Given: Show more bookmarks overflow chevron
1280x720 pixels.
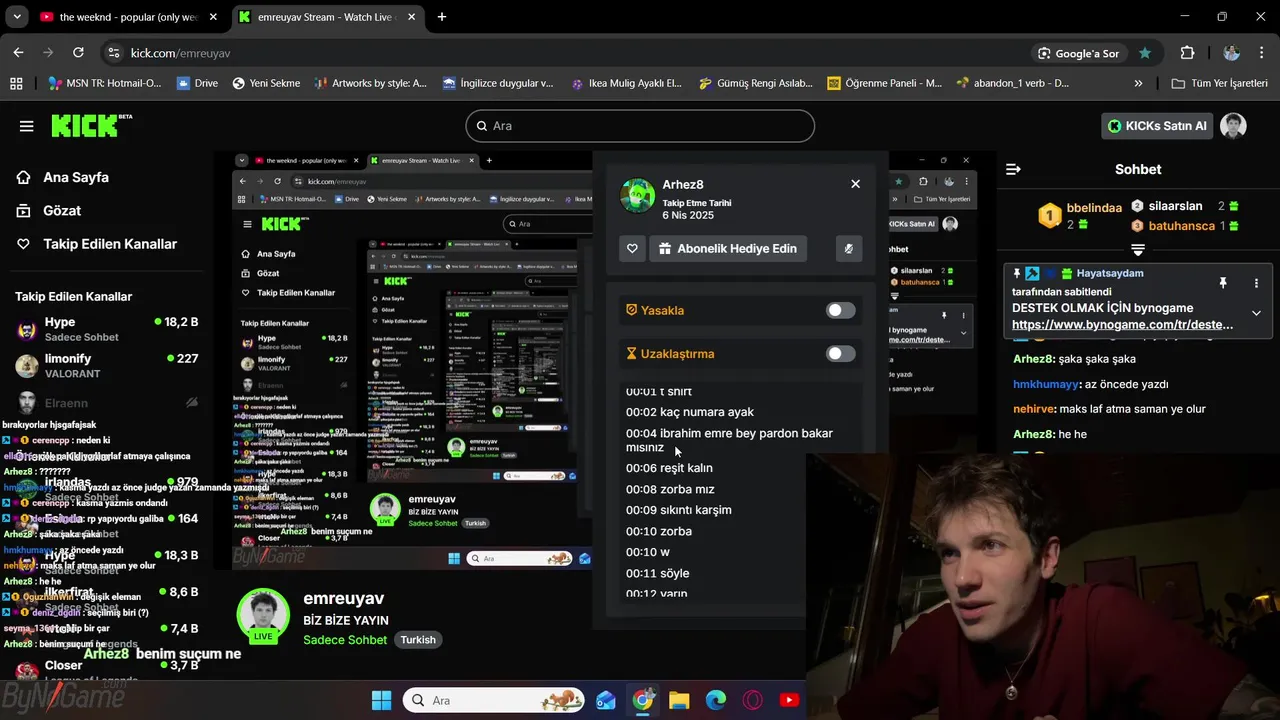Looking at the screenshot, I should pos(1138,83).
